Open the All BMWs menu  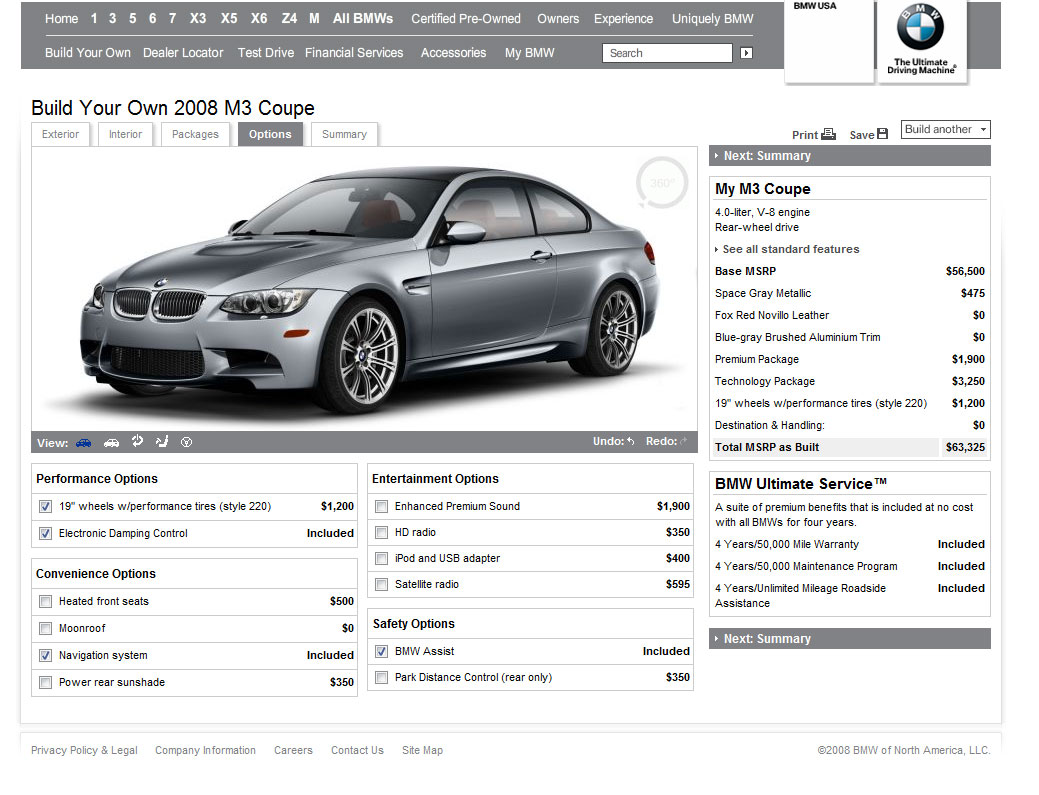tap(362, 19)
